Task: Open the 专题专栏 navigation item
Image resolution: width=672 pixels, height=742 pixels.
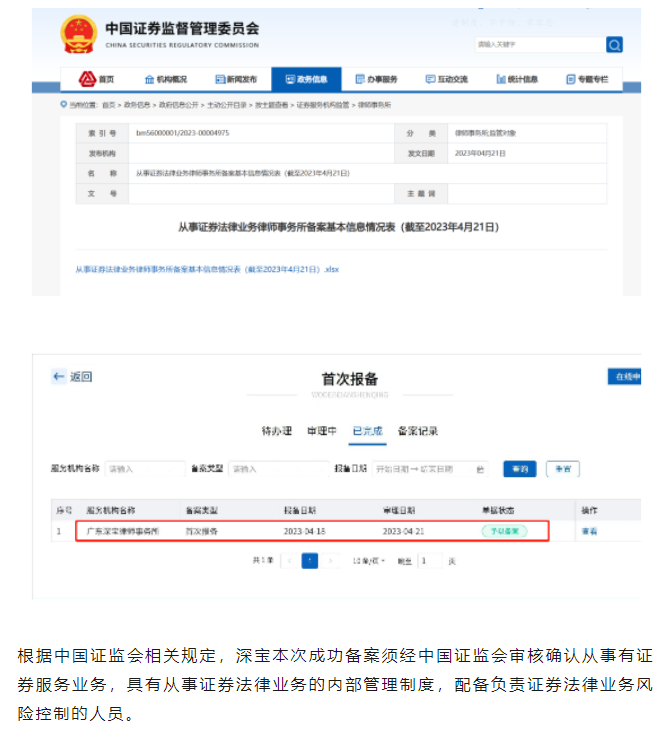Action: coord(587,79)
